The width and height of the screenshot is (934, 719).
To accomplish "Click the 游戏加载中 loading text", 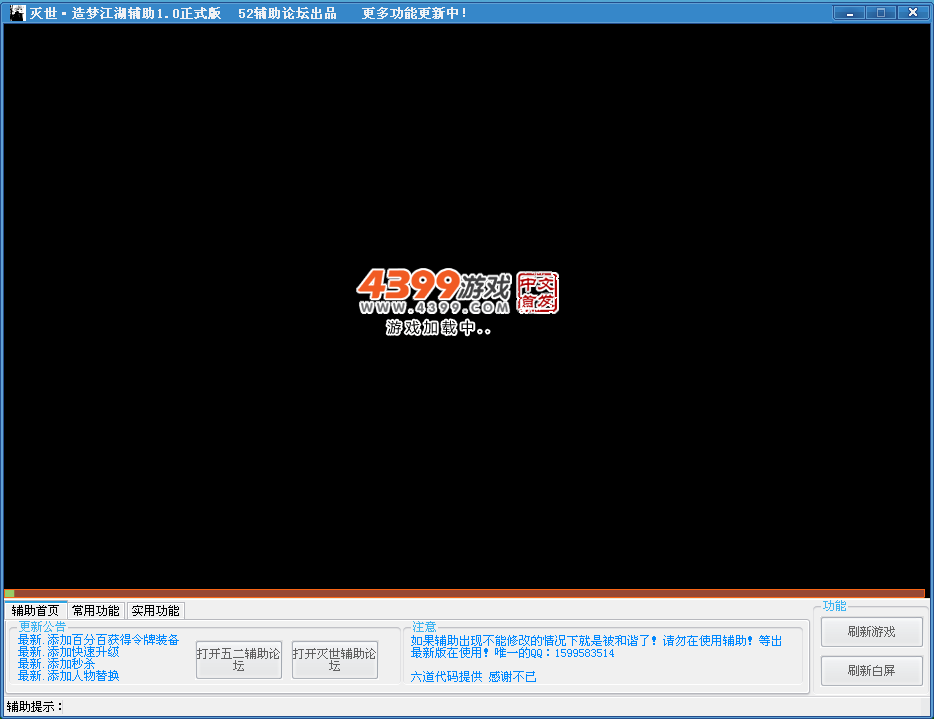I will click(438, 328).
